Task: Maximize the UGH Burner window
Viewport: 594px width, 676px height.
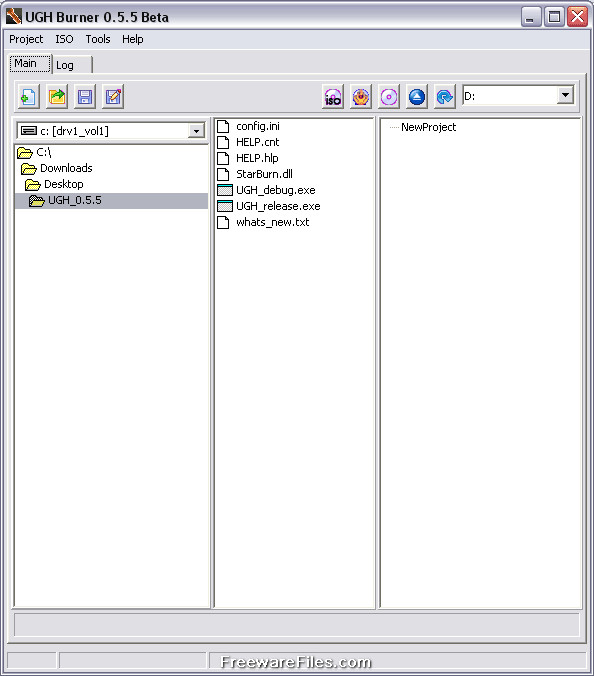Action: point(554,17)
